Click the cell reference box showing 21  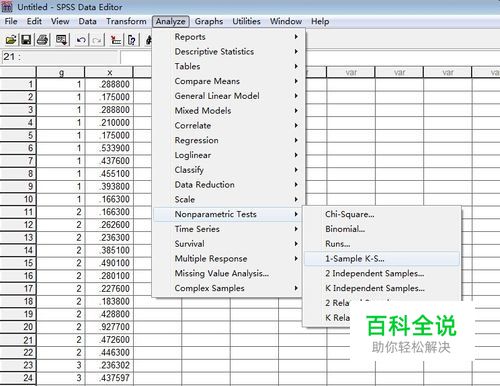click(x=60, y=57)
